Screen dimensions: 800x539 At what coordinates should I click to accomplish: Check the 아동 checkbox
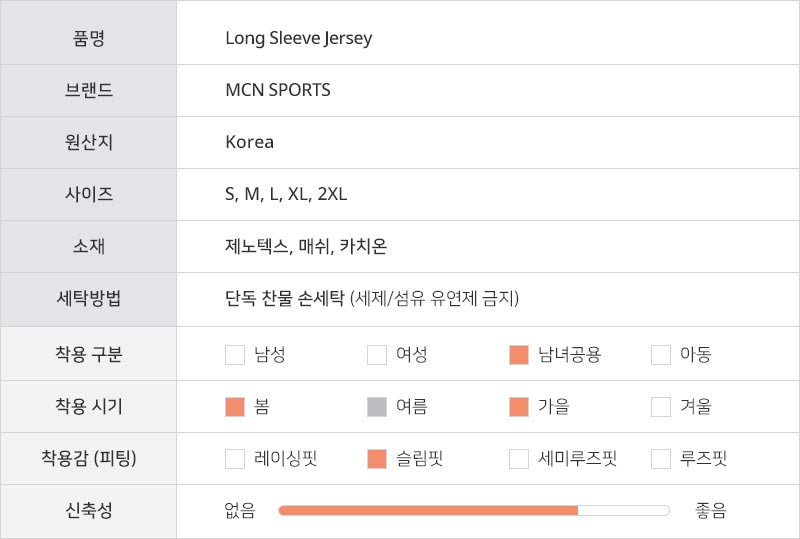[661, 355]
